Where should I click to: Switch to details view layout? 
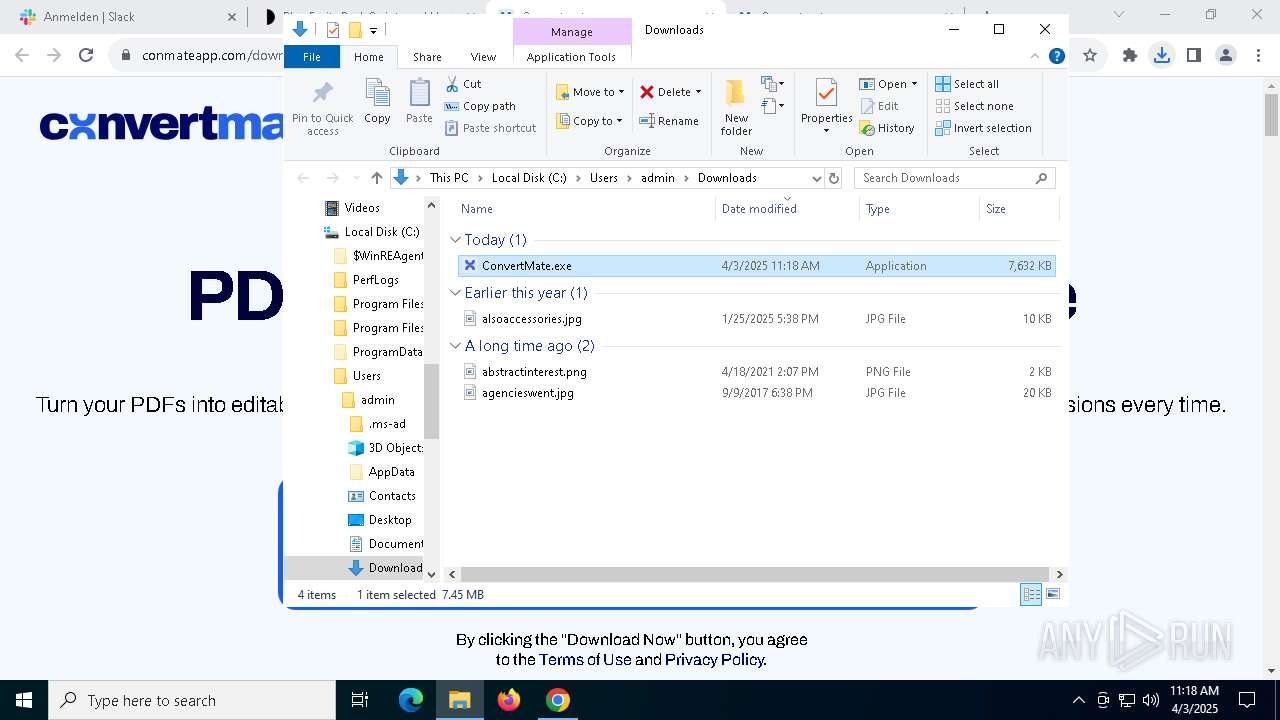pyautogui.click(x=1031, y=595)
